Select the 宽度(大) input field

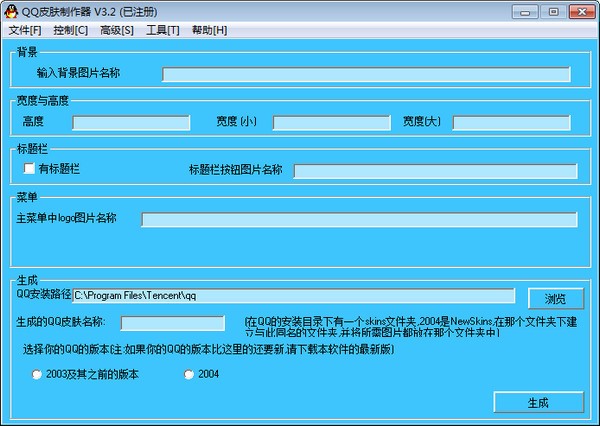511,123
